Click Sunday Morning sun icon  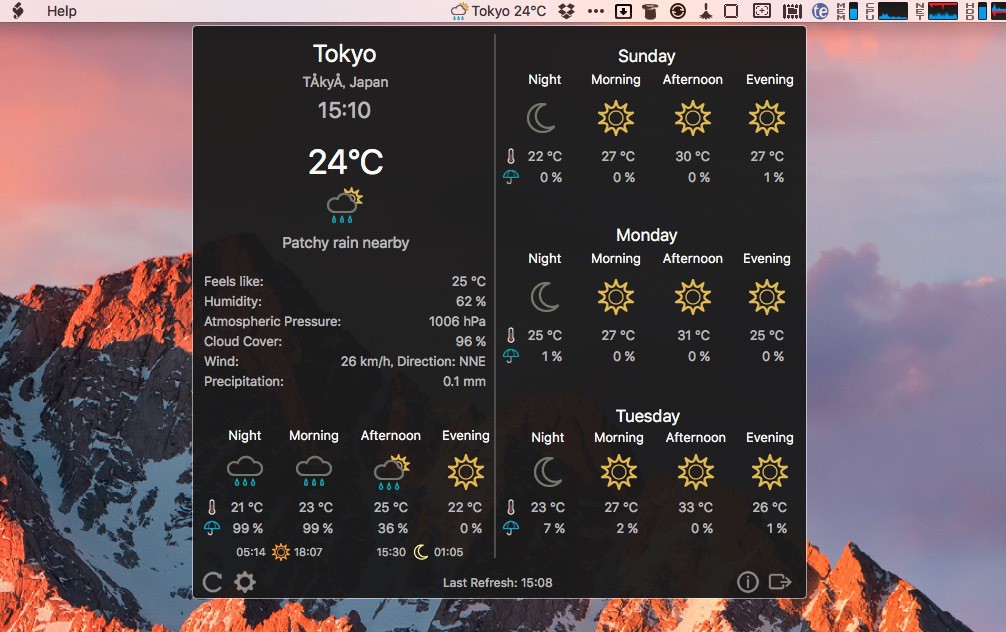[x=616, y=118]
